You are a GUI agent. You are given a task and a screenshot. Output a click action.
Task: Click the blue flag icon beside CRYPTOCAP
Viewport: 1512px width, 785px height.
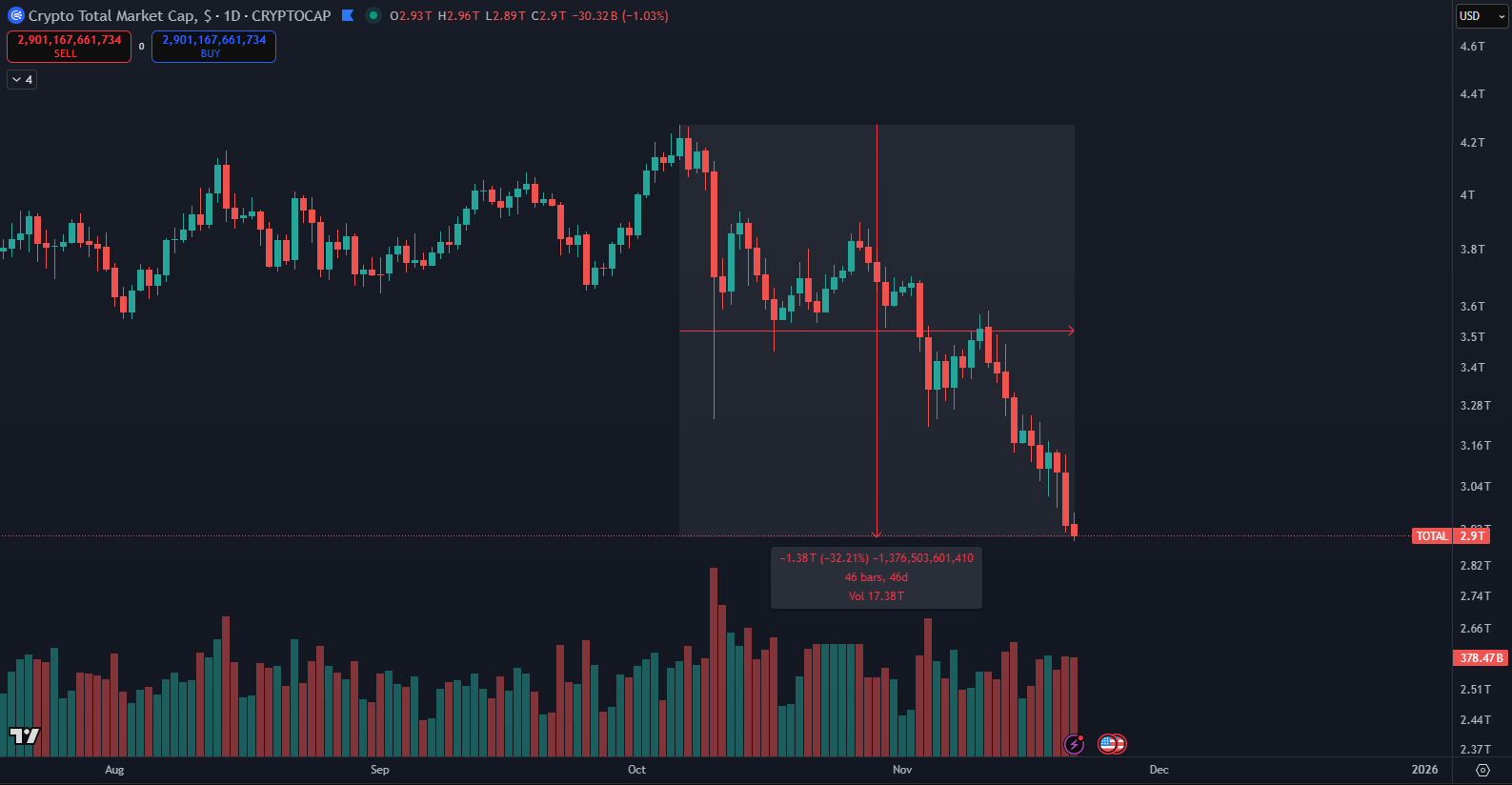pos(348,15)
